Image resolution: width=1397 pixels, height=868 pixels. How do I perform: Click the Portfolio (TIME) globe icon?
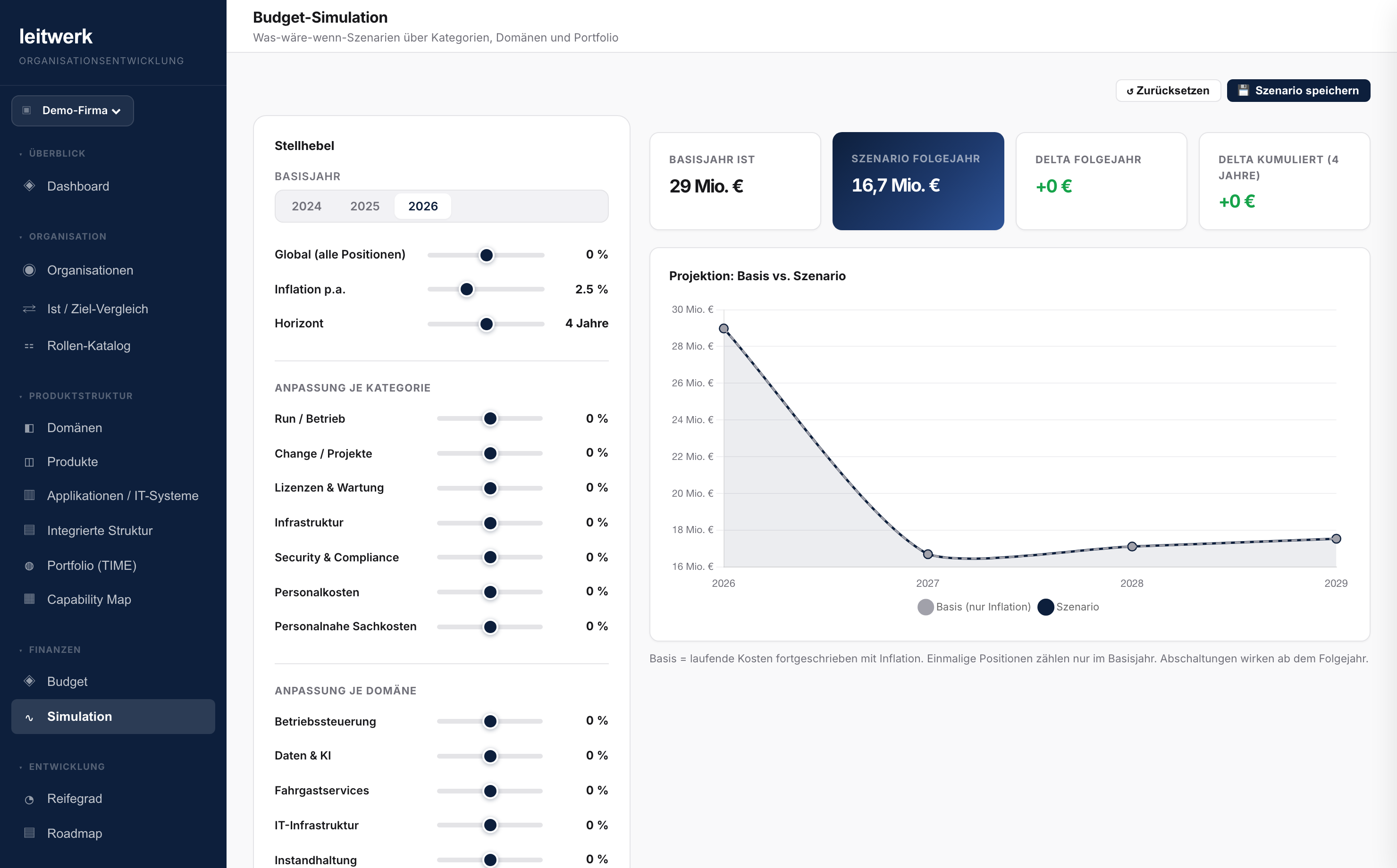pos(29,566)
